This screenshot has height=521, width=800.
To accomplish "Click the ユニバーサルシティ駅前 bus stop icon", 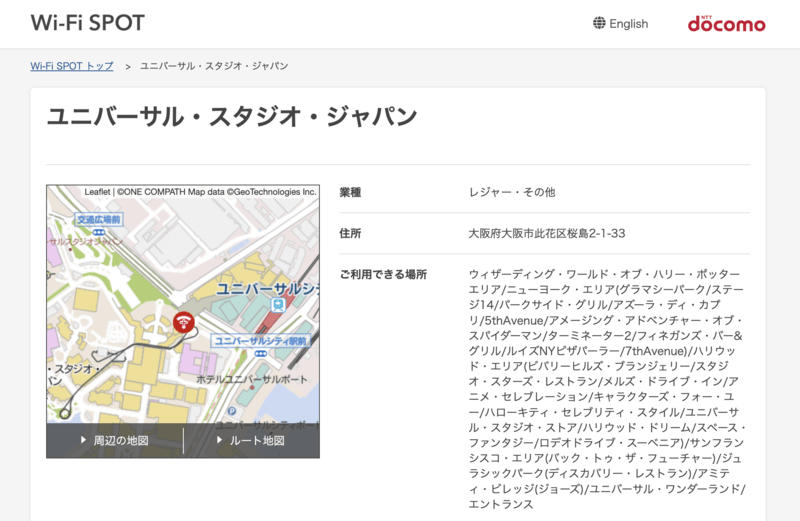I will pyautogui.click(x=260, y=353).
